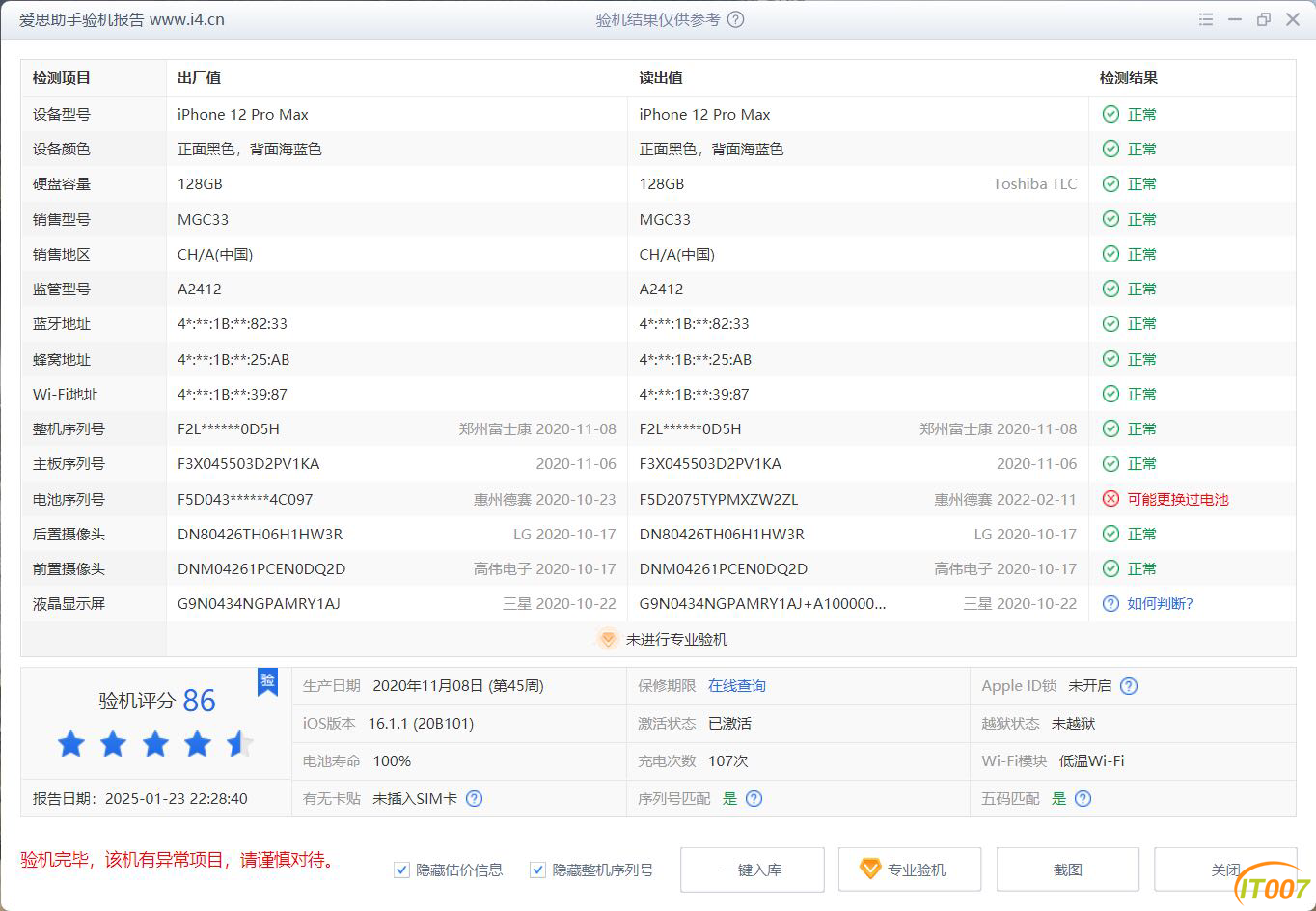This screenshot has width=1316, height=911.
Task: Click the green check icon in 主板序列号 row
Action: 1110,463
